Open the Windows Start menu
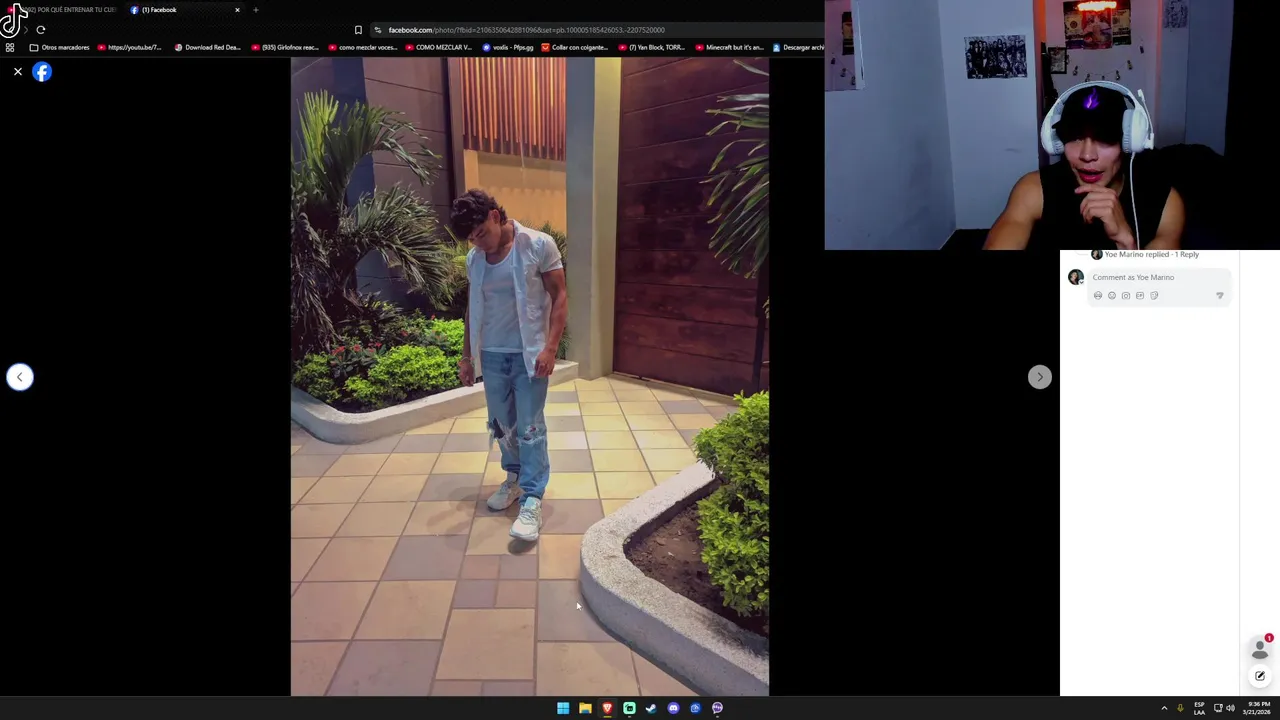 tap(563, 708)
